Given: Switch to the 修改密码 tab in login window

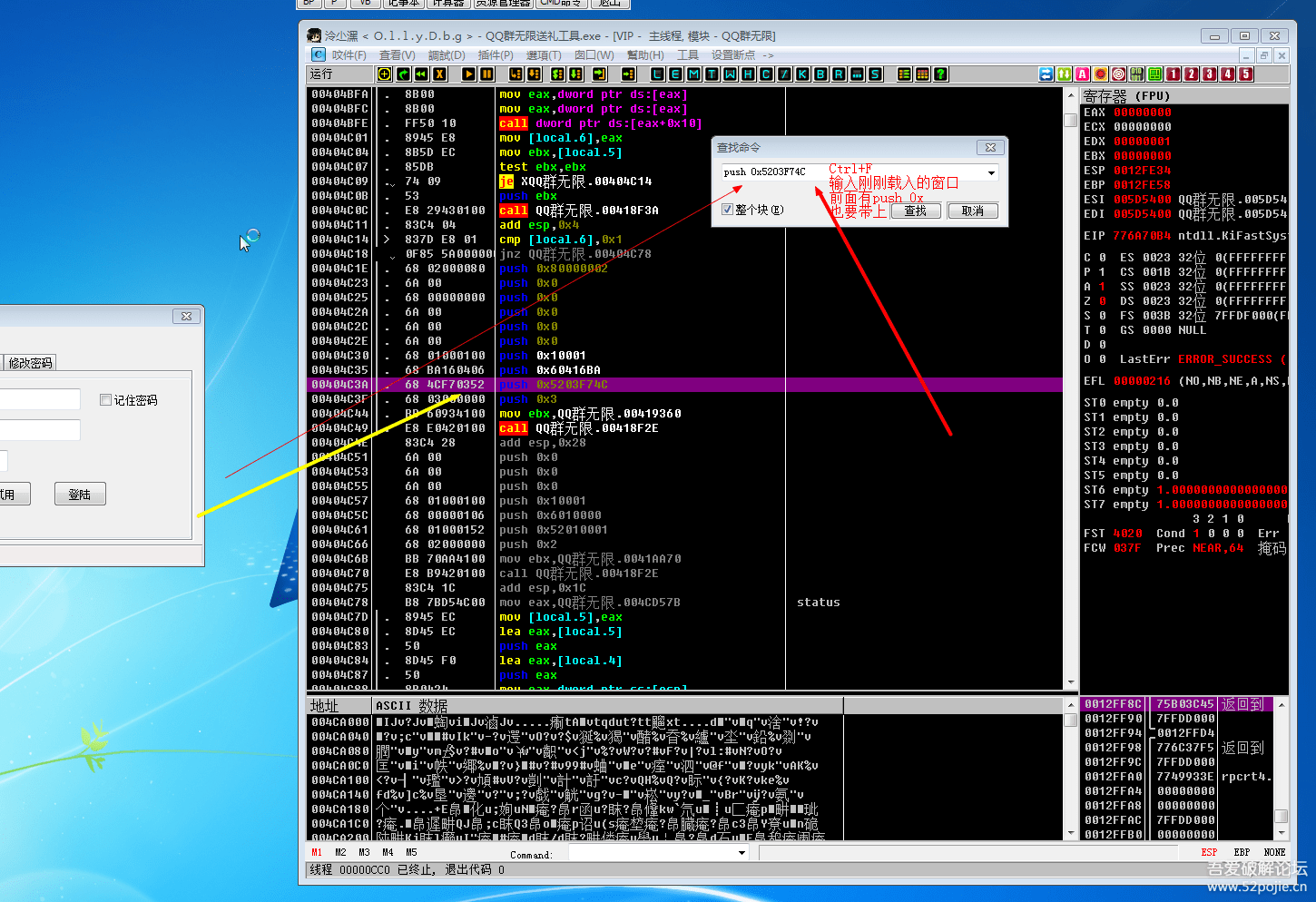Looking at the screenshot, I should tap(30, 363).
